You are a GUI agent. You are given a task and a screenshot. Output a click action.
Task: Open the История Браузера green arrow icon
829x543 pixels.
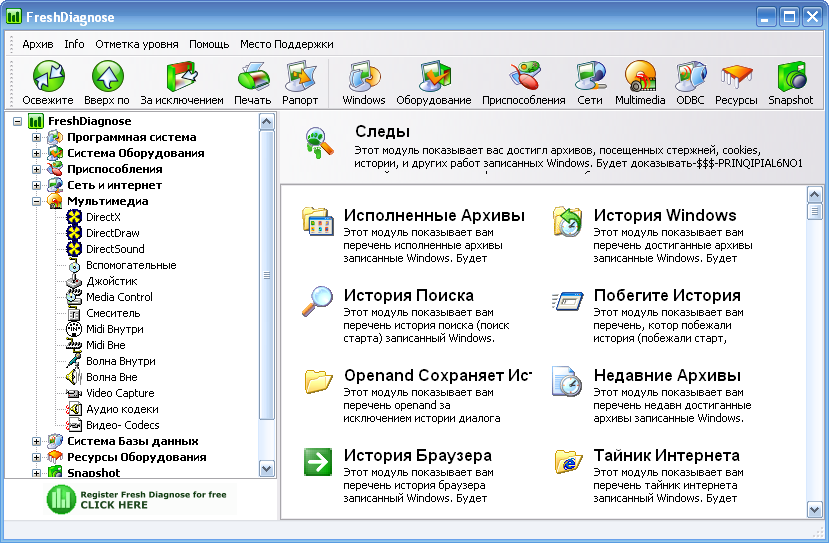[318, 462]
